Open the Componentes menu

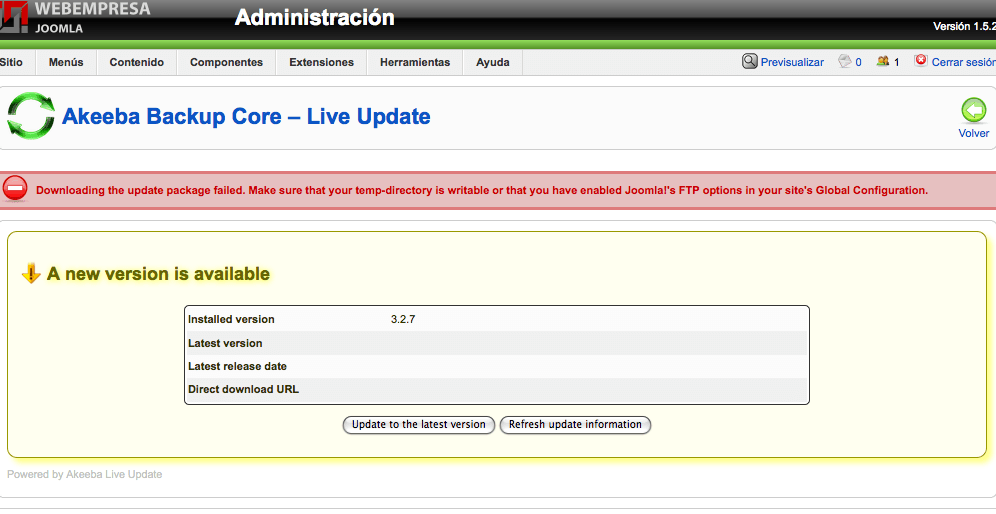226,62
